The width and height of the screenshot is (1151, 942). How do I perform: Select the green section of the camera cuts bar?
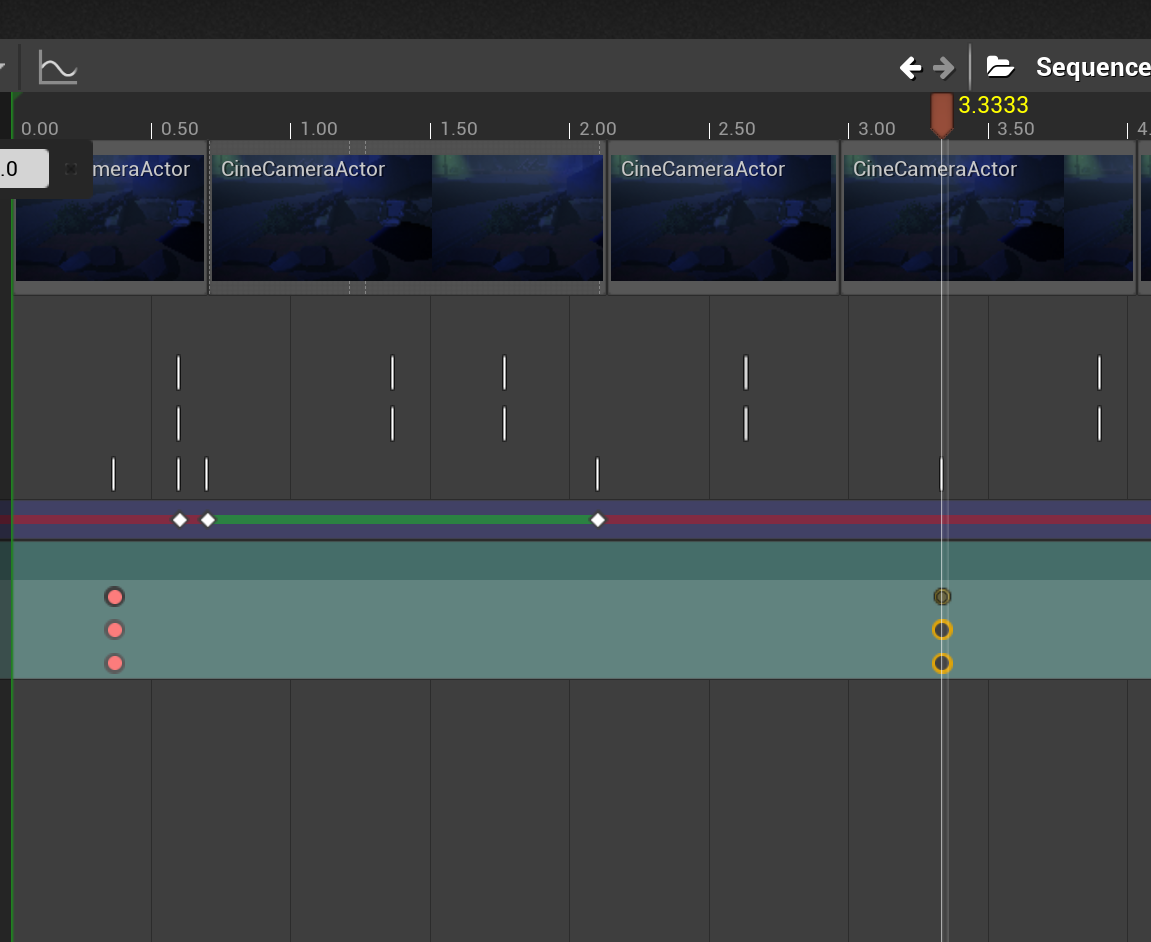coord(400,519)
